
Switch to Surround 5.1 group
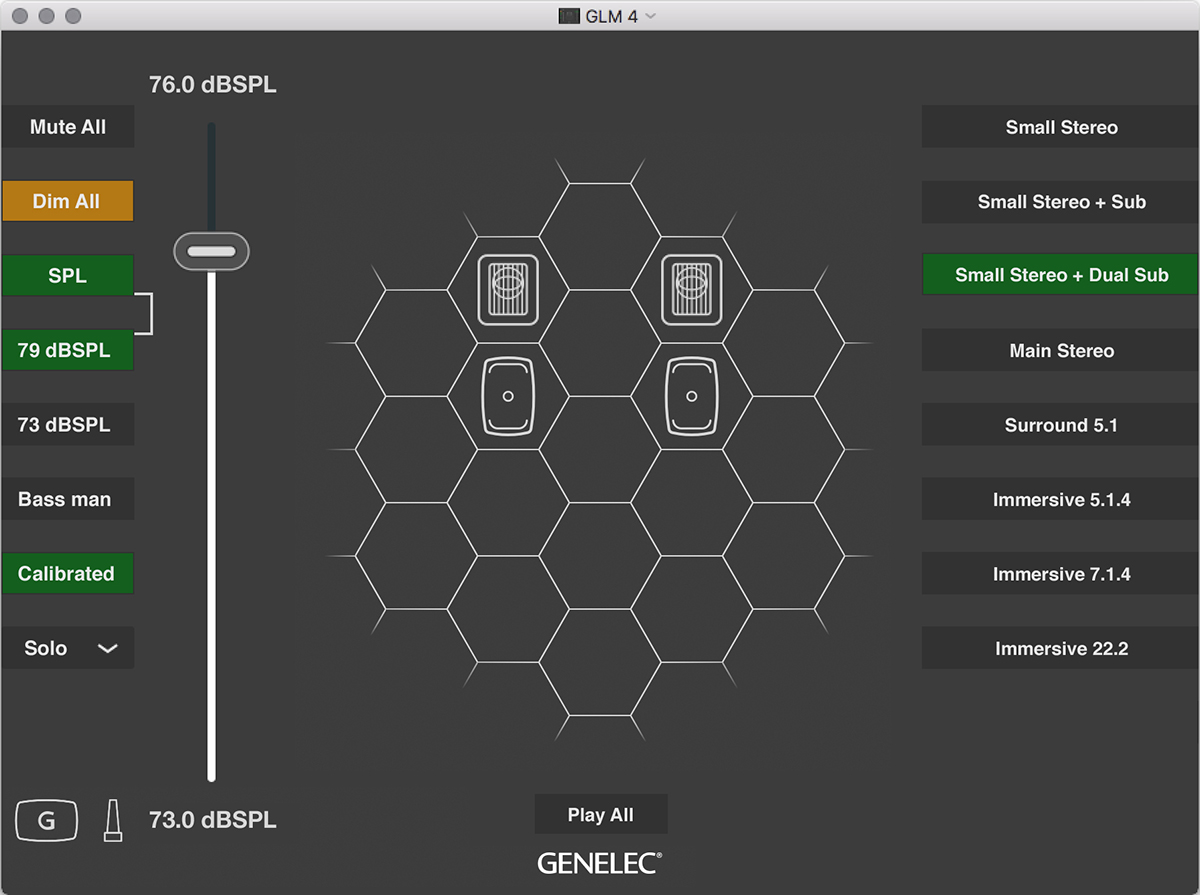[x=1061, y=425]
